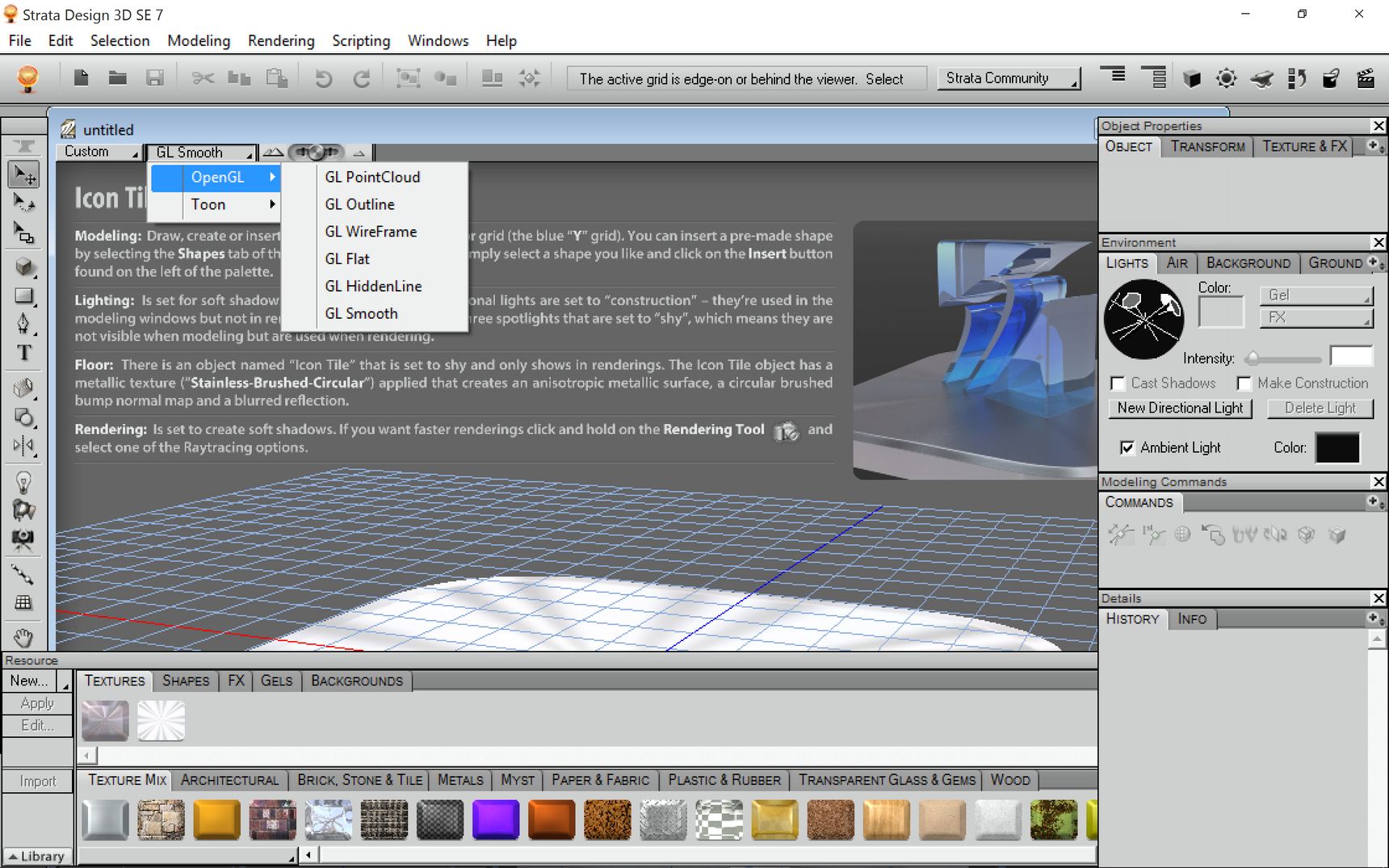Click the Redo arrow icon

tap(362, 78)
